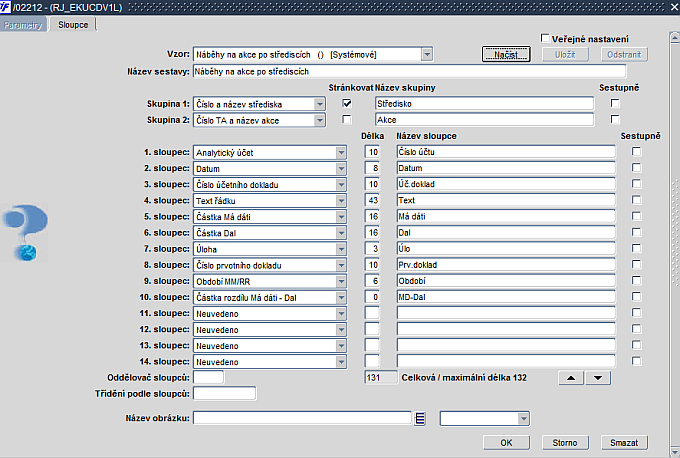Expand the Skupina 1 dropdown
Screen dimensions: 680x458
click(x=320, y=104)
